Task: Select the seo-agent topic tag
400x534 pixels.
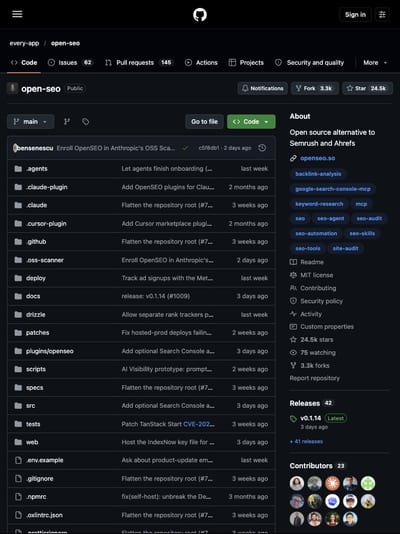Action: click(x=330, y=218)
